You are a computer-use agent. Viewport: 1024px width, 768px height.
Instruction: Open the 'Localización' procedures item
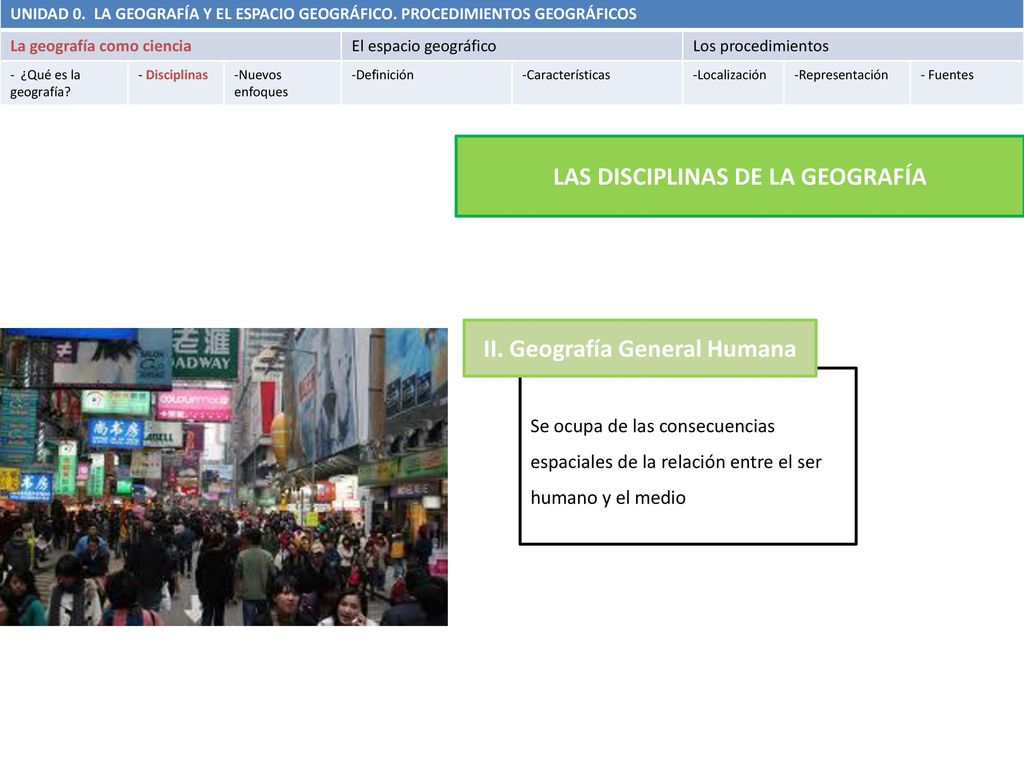click(x=733, y=83)
